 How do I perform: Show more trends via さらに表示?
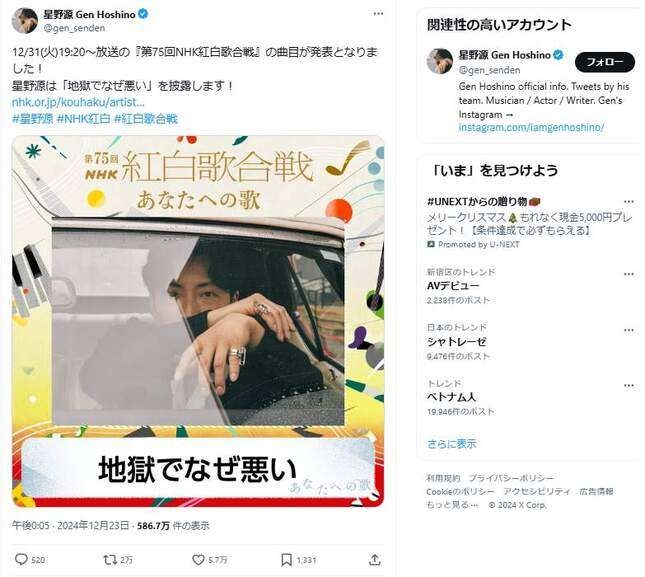tap(452, 444)
